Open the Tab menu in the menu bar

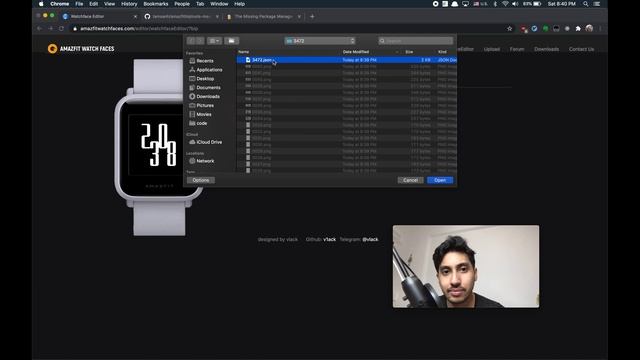click(200, 4)
